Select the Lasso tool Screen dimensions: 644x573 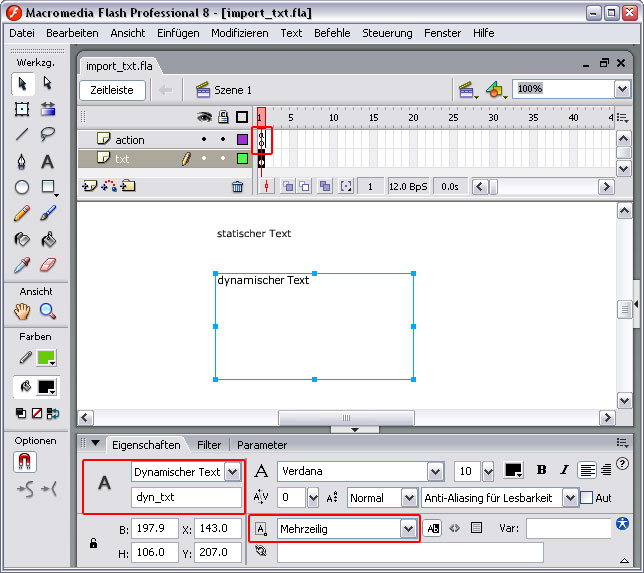tap(48, 134)
